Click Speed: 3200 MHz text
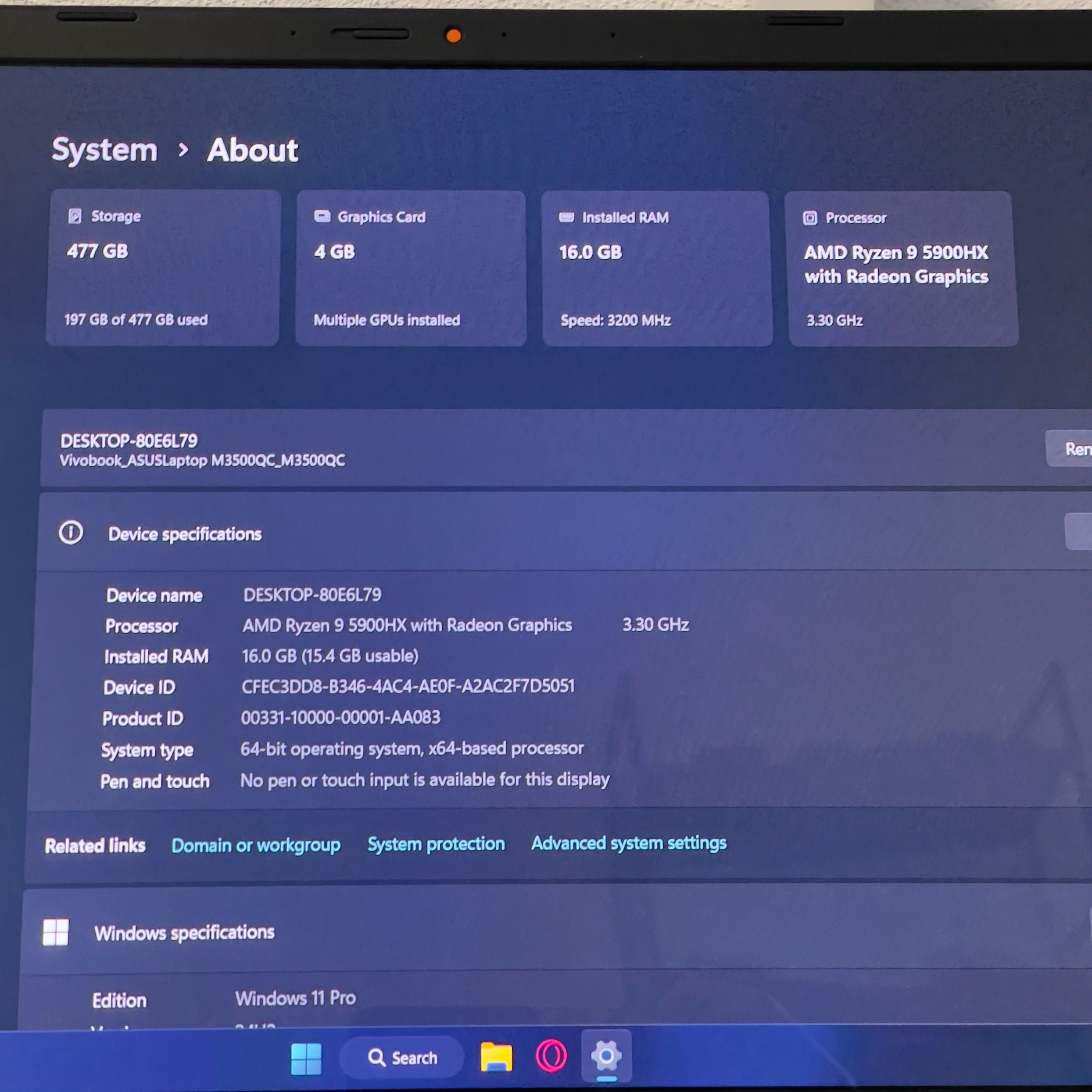Viewport: 1092px width, 1092px height. (616, 320)
